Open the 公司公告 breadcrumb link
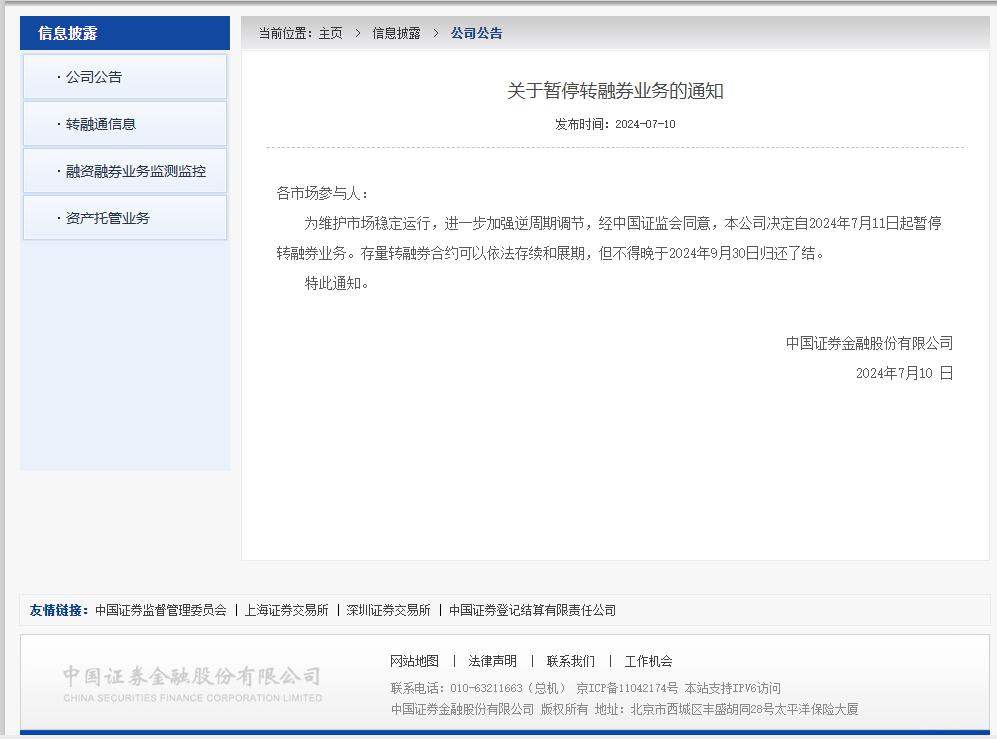 [x=476, y=33]
